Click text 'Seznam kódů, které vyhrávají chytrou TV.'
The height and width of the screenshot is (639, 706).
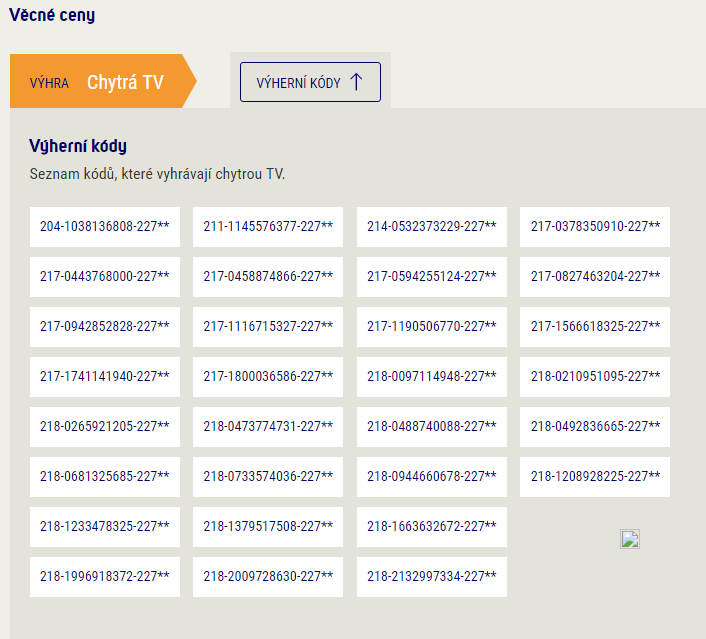157,174
